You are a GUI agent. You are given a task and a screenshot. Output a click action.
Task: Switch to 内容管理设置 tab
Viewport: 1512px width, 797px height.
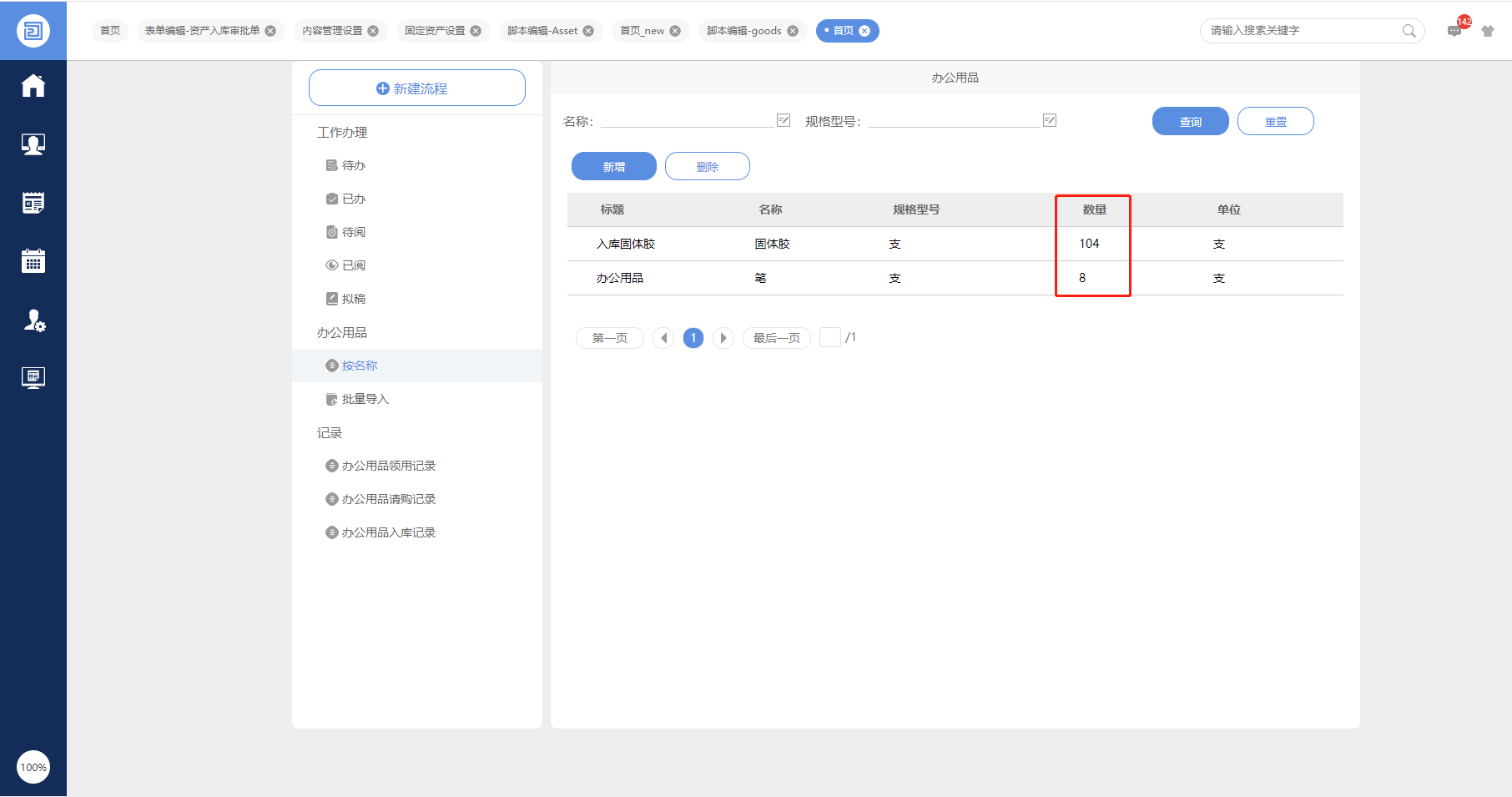point(332,31)
